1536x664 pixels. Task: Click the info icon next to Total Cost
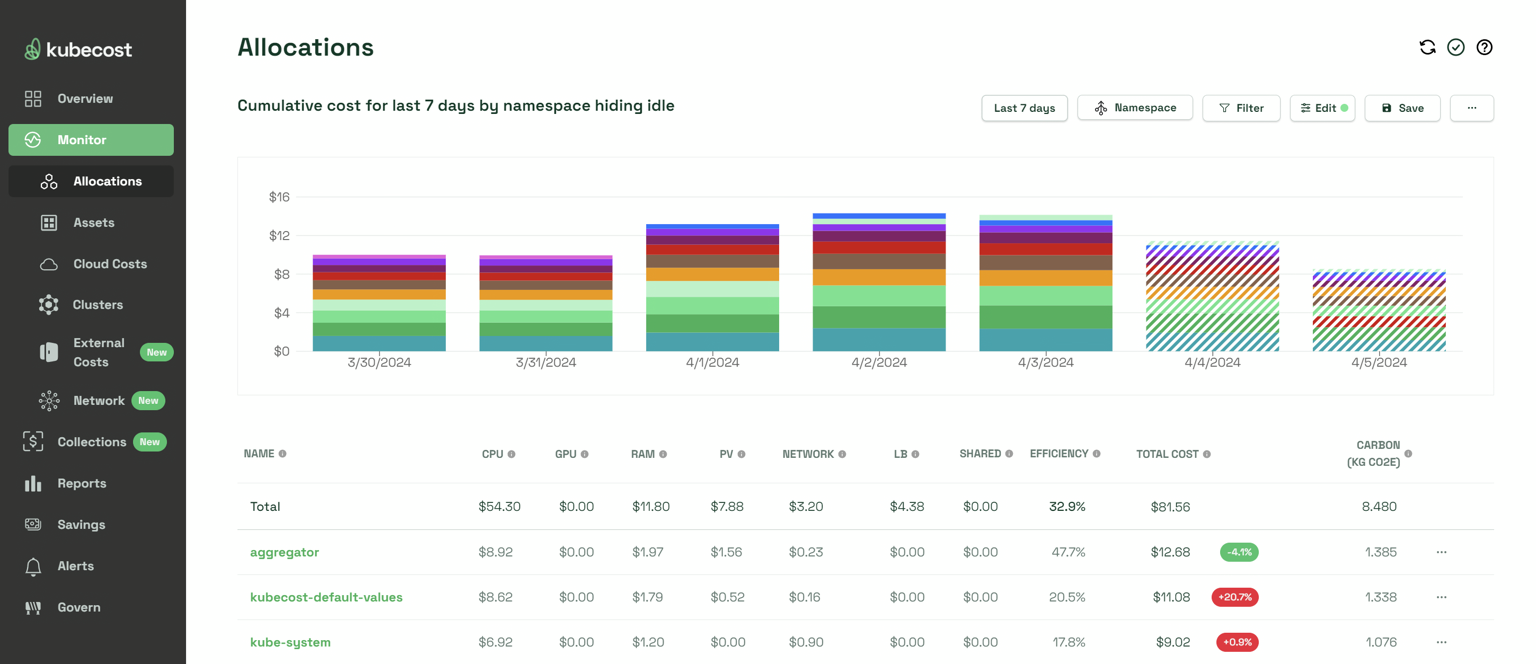click(x=1207, y=454)
